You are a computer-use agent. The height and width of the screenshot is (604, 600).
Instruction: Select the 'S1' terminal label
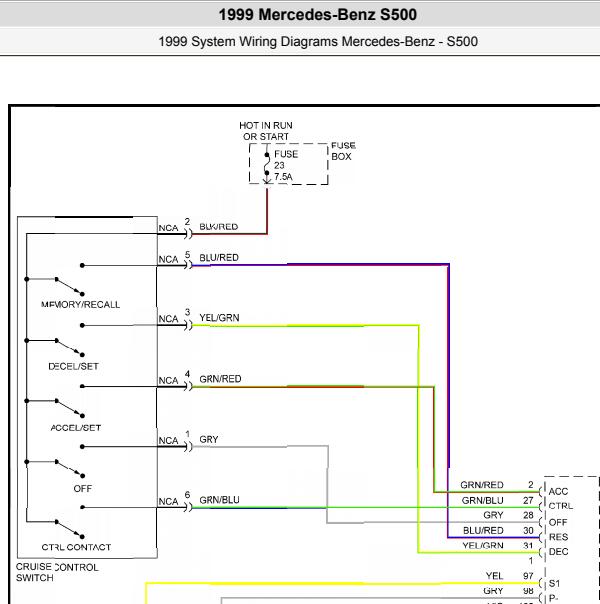554,584
